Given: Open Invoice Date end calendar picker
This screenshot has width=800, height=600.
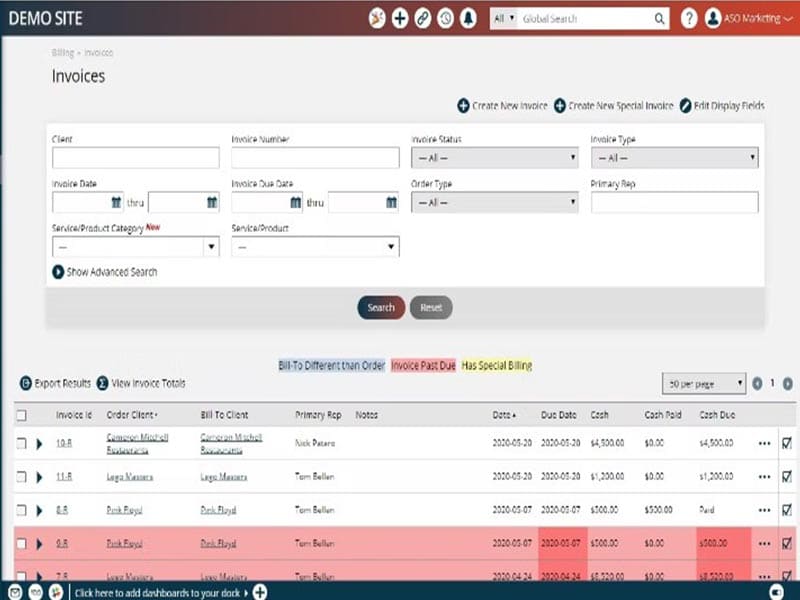Looking at the screenshot, I should pyautogui.click(x=212, y=202).
